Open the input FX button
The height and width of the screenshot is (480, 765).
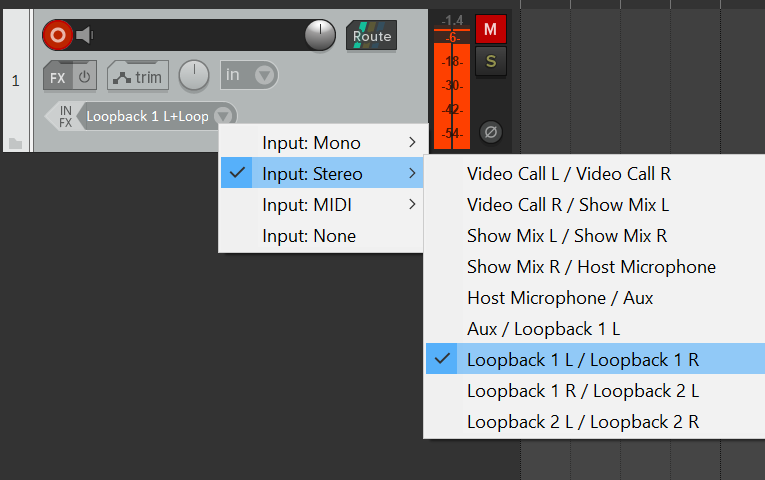[x=63, y=117]
